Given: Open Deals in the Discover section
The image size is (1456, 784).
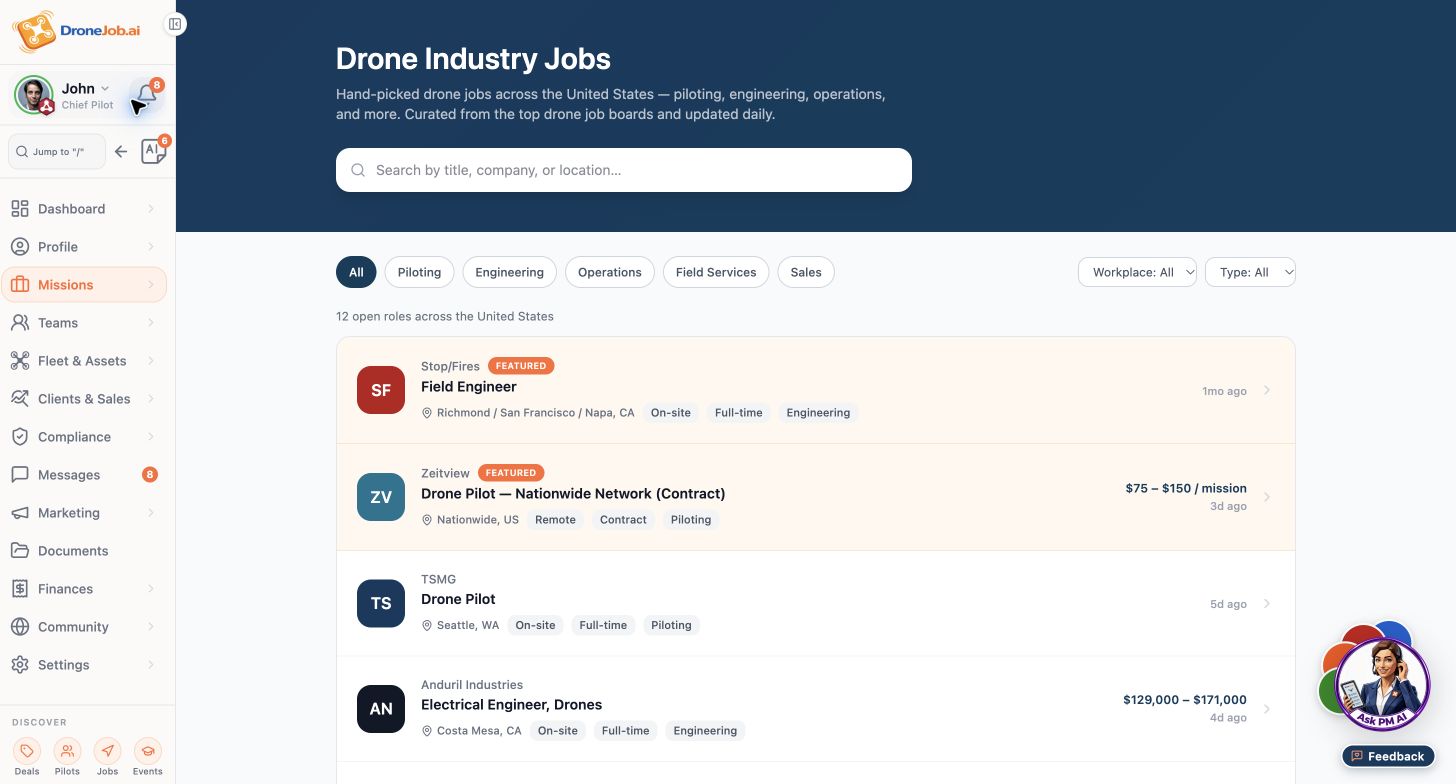Looking at the screenshot, I should (x=27, y=757).
